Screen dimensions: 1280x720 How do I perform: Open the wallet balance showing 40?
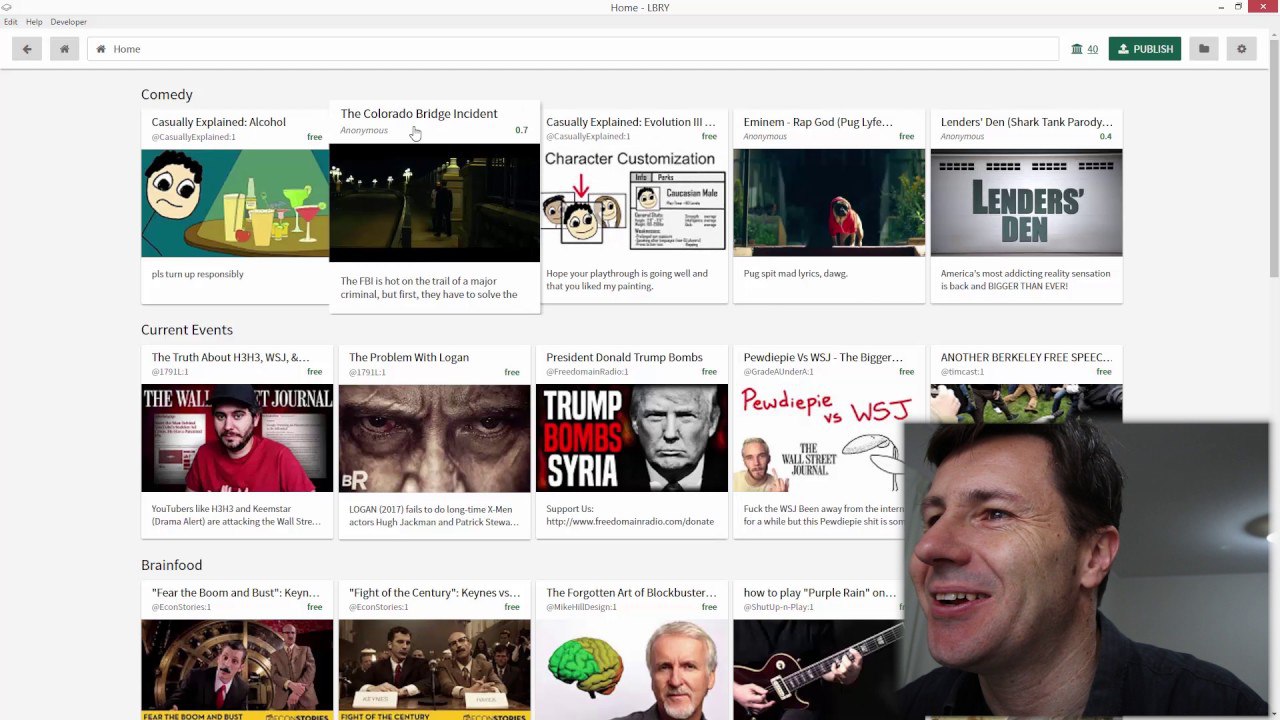(x=1084, y=49)
